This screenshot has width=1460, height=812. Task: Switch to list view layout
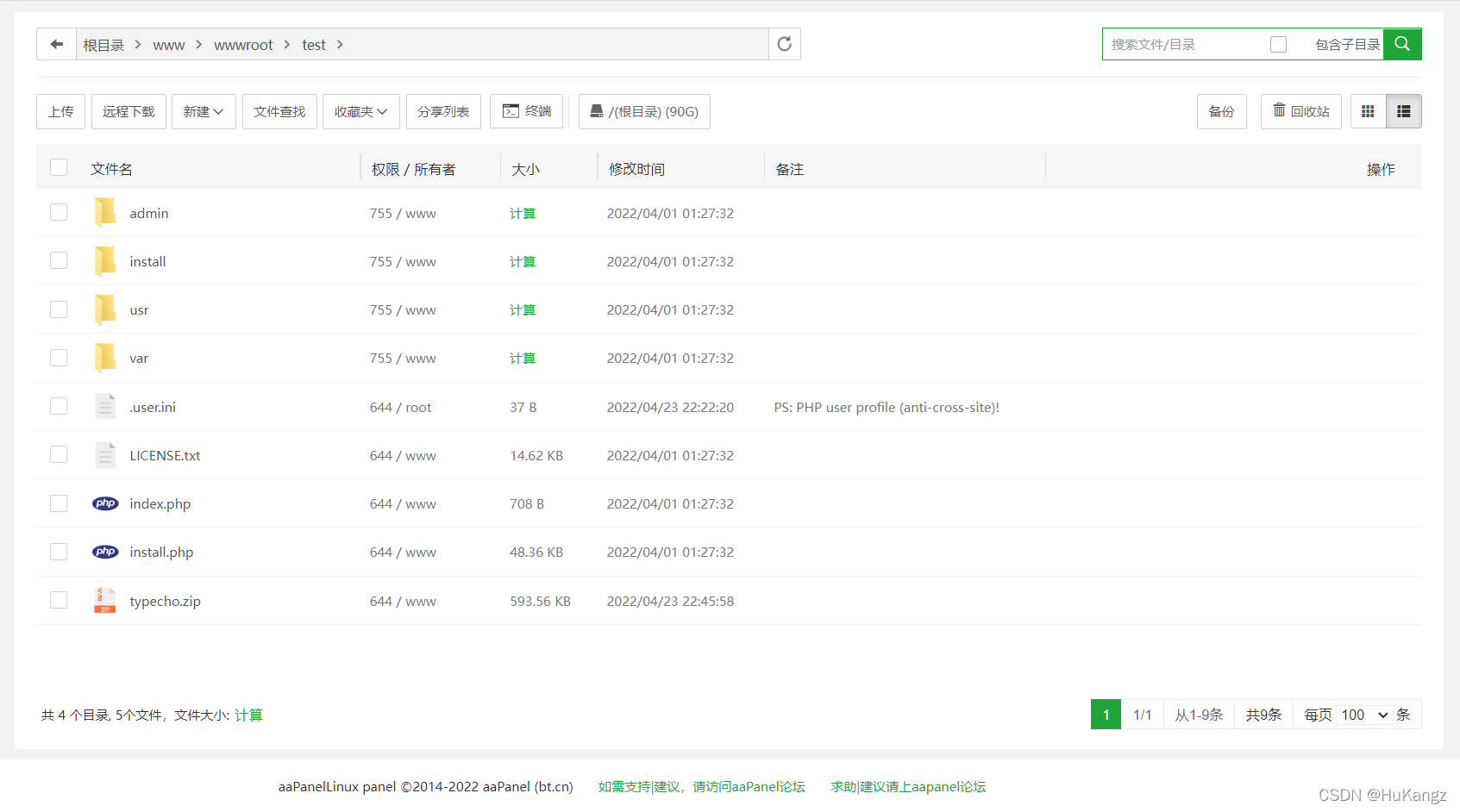click(x=1404, y=111)
